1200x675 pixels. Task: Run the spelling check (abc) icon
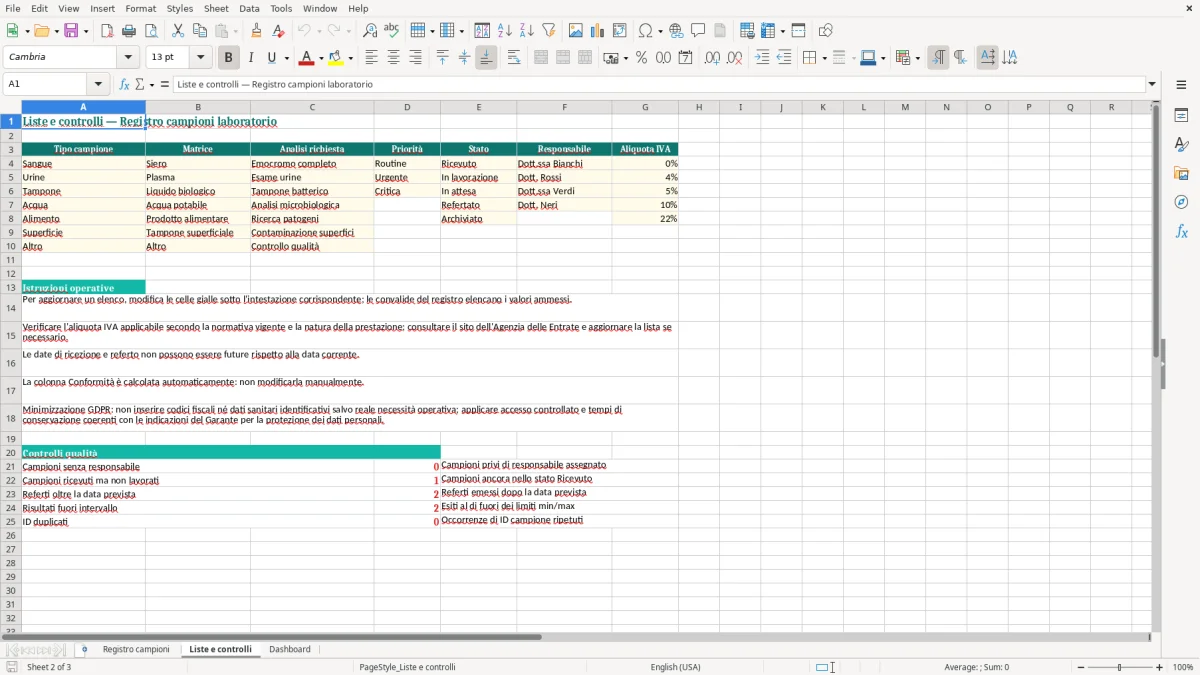[x=392, y=31]
